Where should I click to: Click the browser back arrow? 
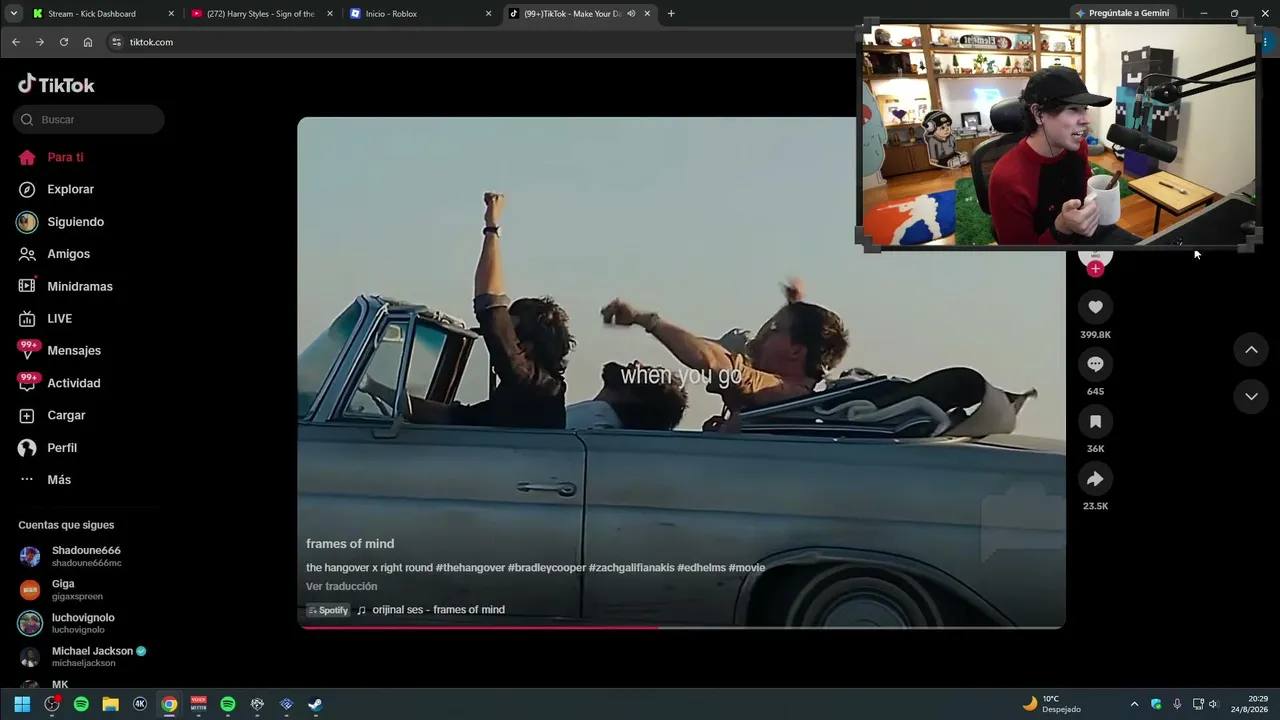point(15,42)
